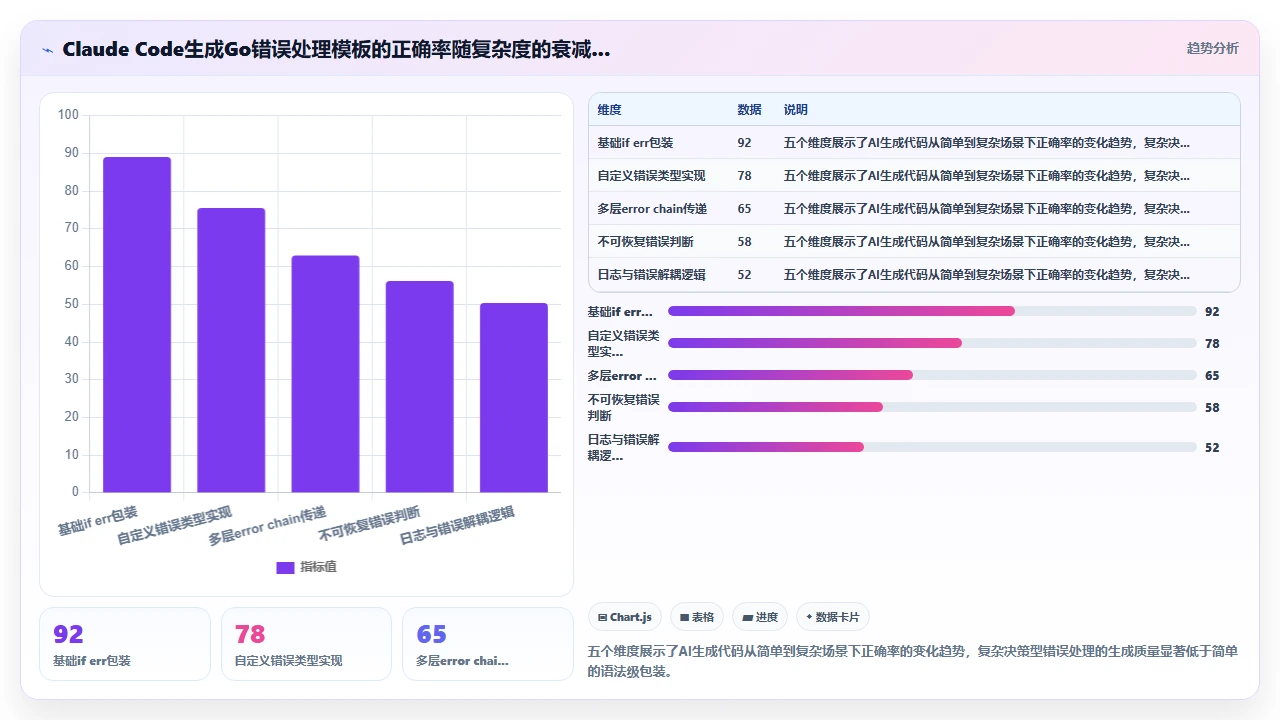
Task: Click the 多层error chain传递 bar in chart
Action: pos(325,374)
